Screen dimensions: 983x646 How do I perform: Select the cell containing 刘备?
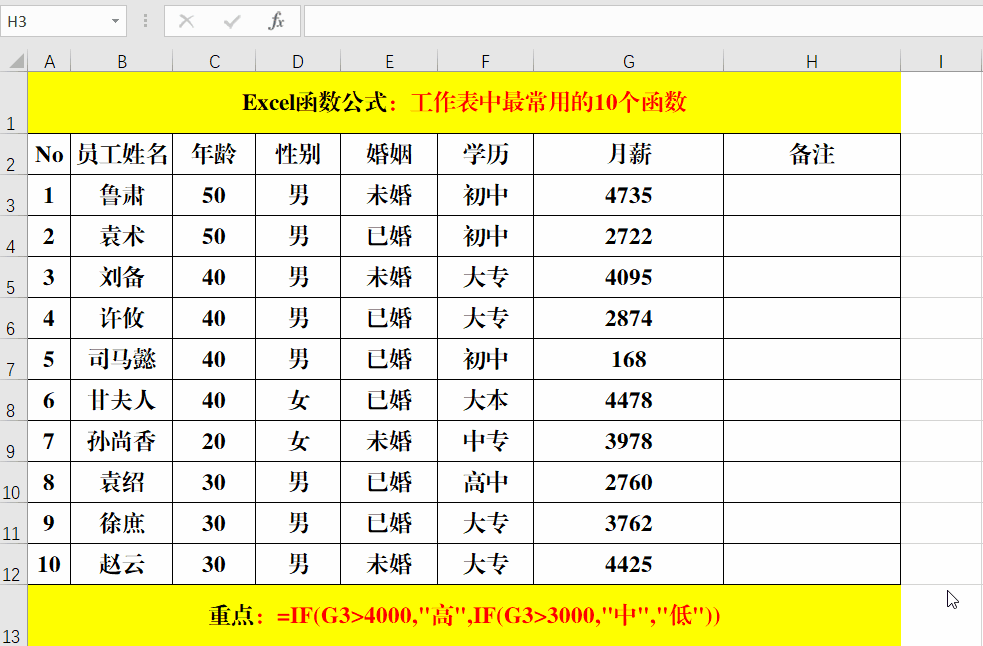tap(122, 277)
